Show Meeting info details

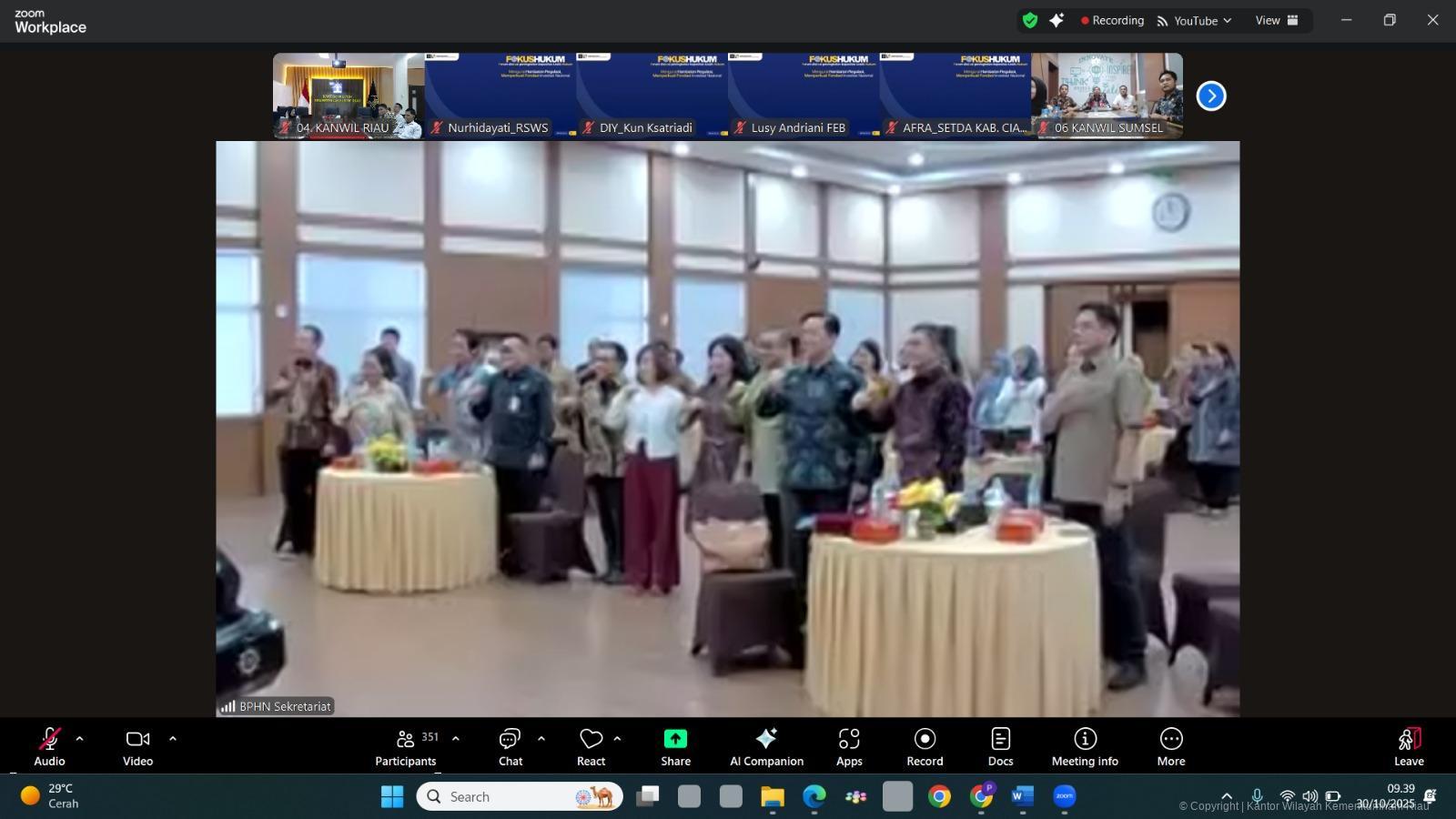(1085, 746)
